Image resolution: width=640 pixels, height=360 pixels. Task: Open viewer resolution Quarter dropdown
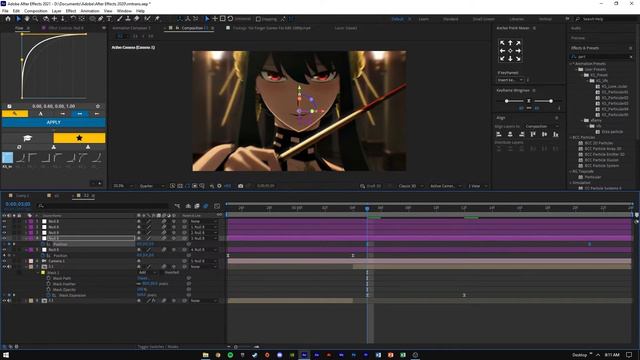tap(152, 186)
